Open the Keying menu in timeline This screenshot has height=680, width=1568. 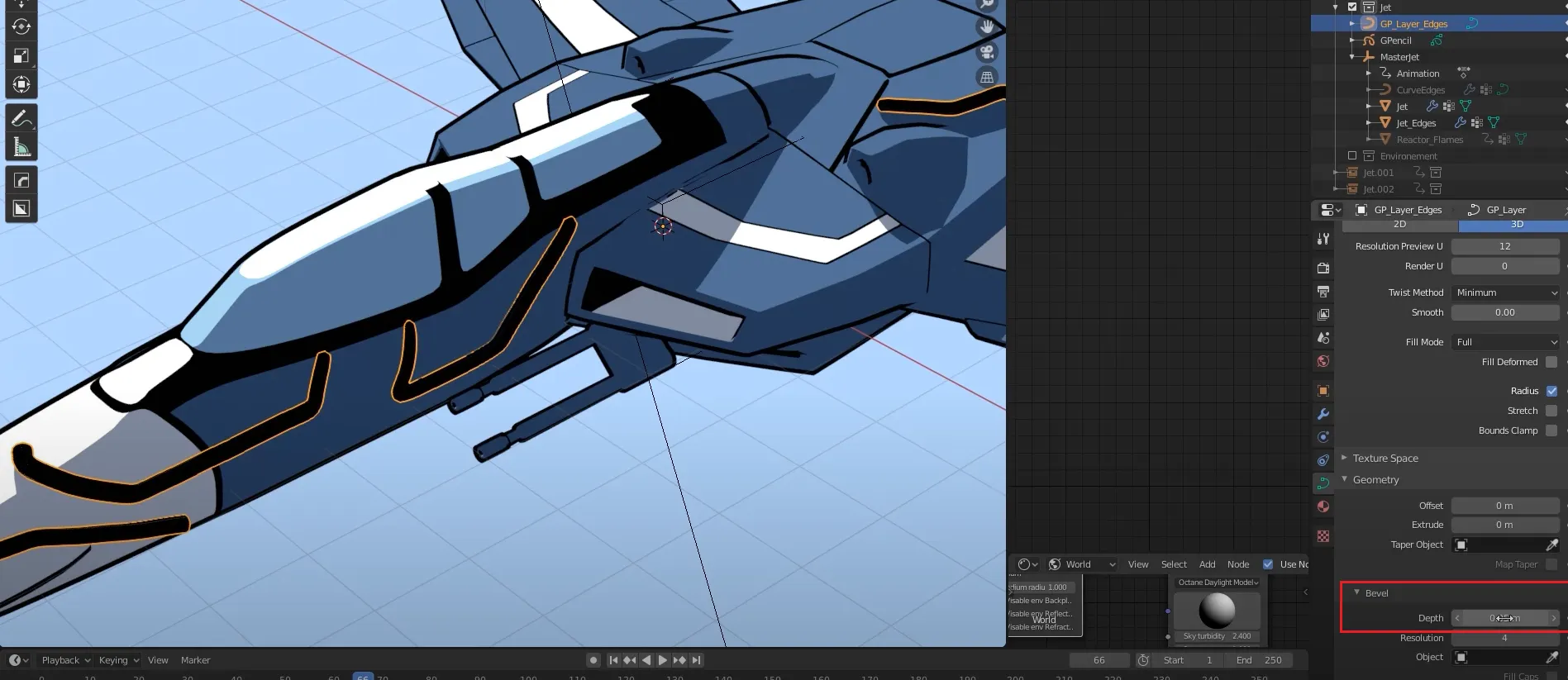[118, 660]
